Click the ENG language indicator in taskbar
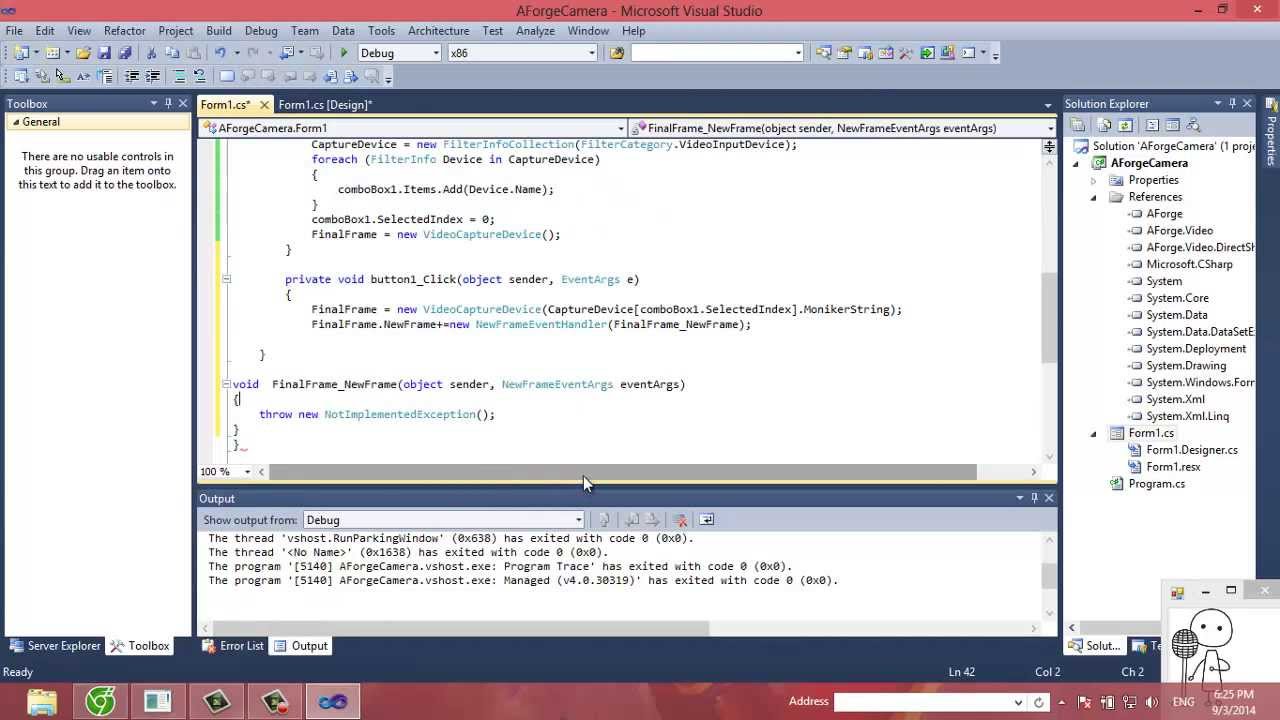Screen dimensions: 1280x720 1183,702
